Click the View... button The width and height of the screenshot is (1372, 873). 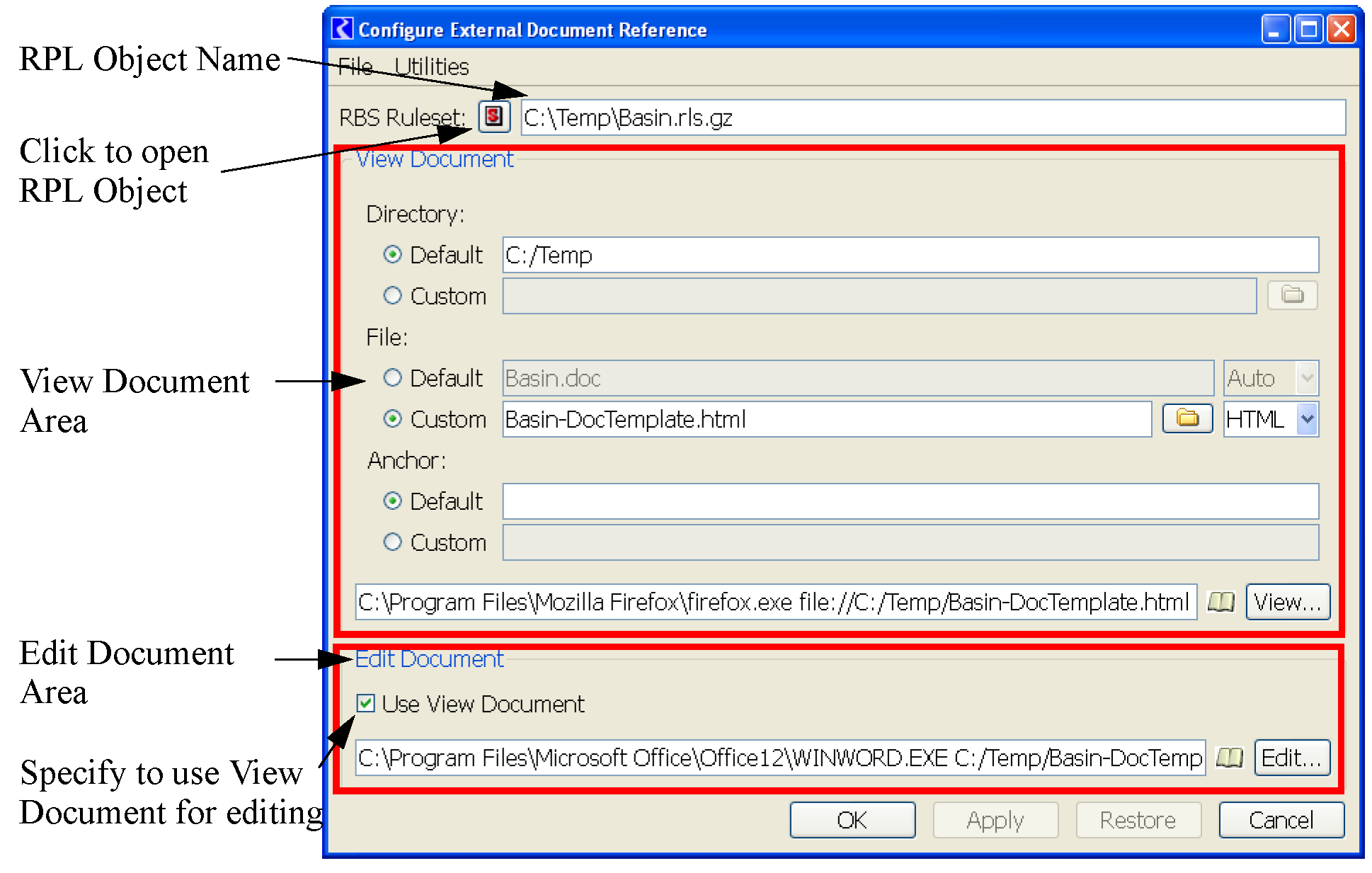[1287, 602]
